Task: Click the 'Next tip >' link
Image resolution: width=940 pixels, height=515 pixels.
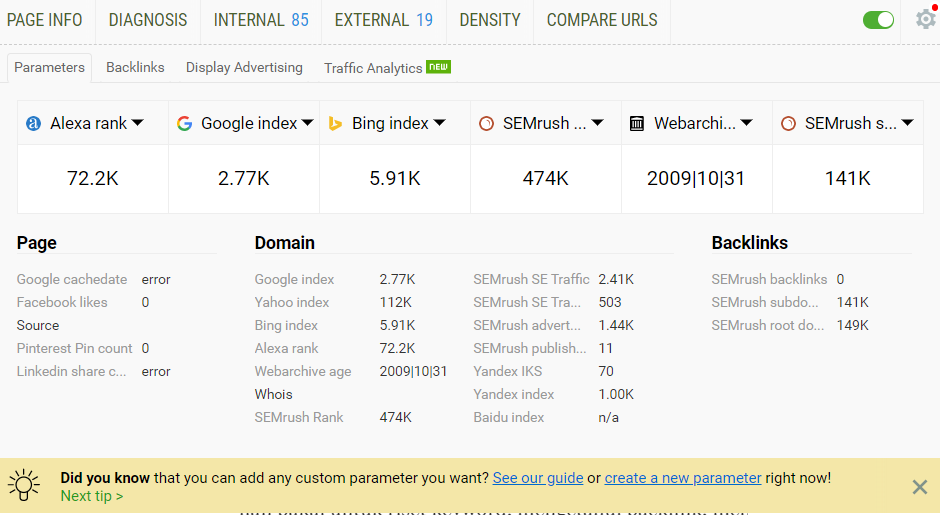Action: 92,496
